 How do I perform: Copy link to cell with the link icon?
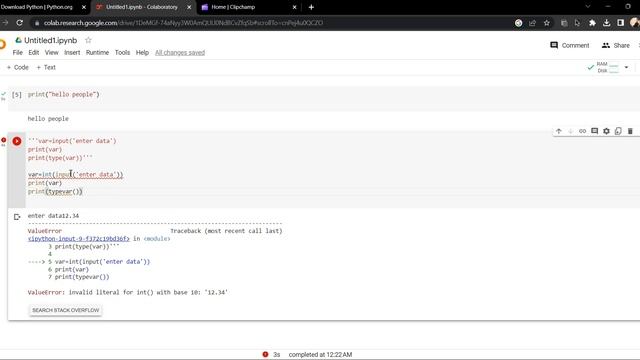pyautogui.click(x=582, y=131)
